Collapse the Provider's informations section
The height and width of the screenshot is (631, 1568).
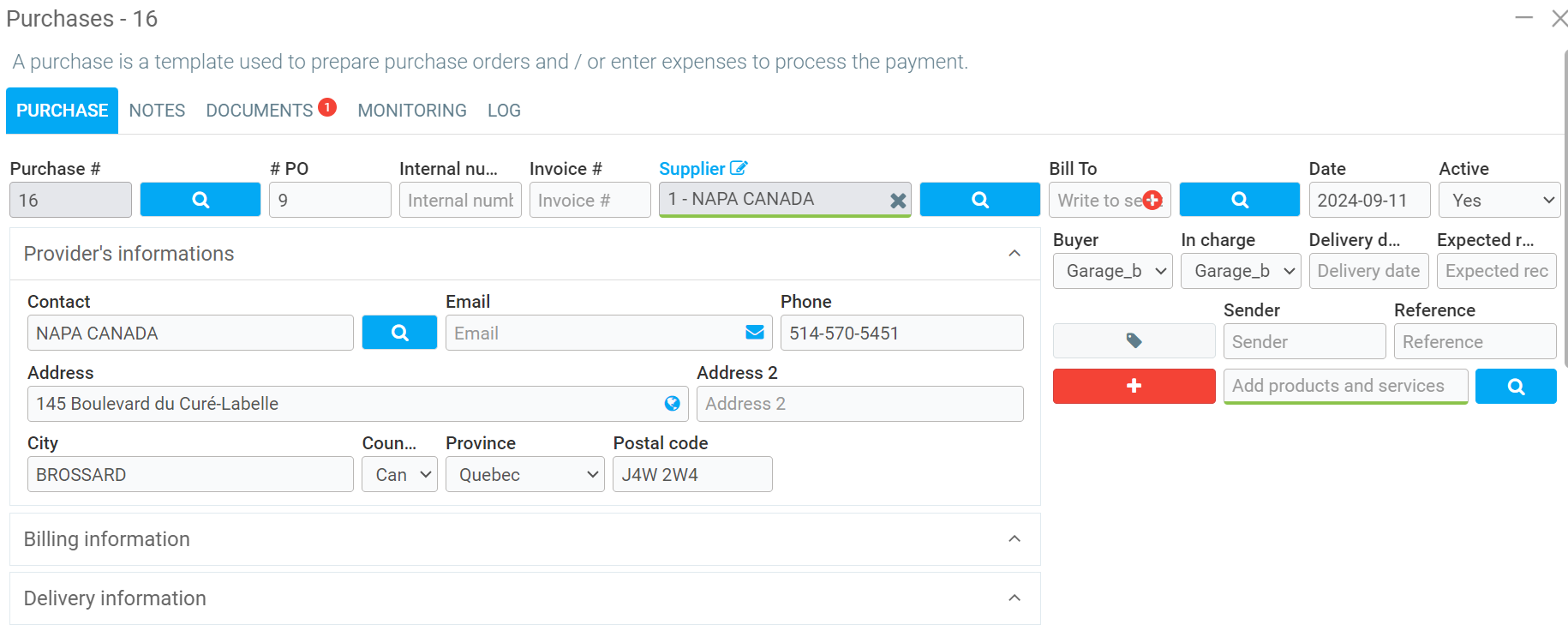tap(1014, 254)
